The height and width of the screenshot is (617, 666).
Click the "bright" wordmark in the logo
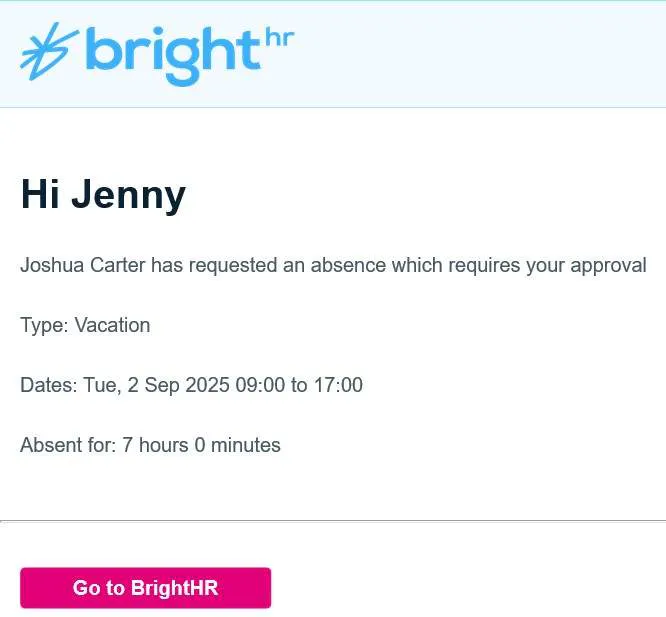click(x=172, y=53)
